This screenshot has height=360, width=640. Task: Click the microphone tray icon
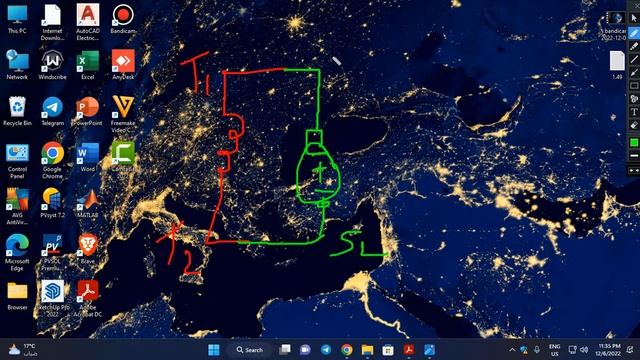click(537, 350)
